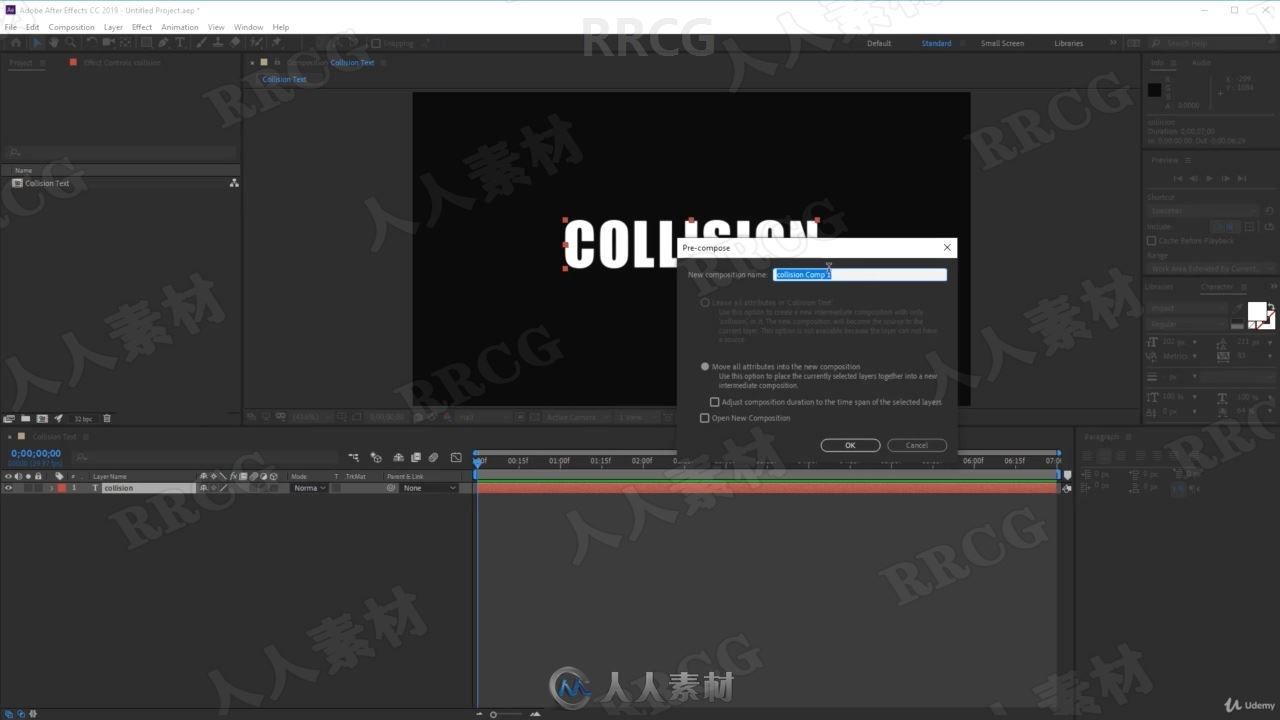The width and height of the screenshot is (1280, 720).
Task: Select the Eraser tool
Action: 235,43
